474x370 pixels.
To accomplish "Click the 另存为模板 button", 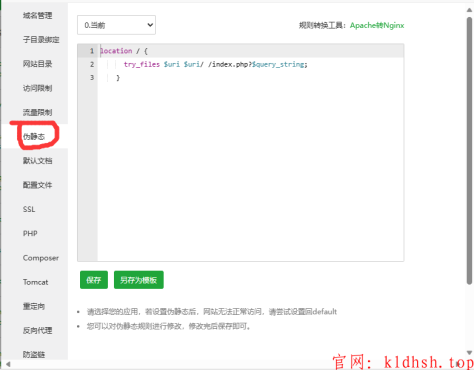I will click(x=139, y=280).
